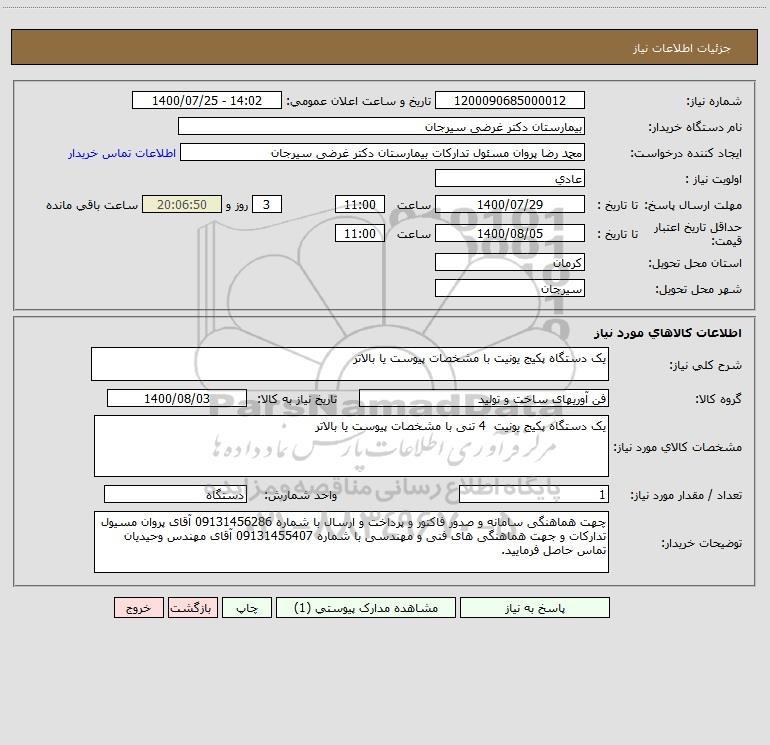Screen dimensions: 770x745
Task: Click the 'چاپ' print button
Action: click(247, 608)
